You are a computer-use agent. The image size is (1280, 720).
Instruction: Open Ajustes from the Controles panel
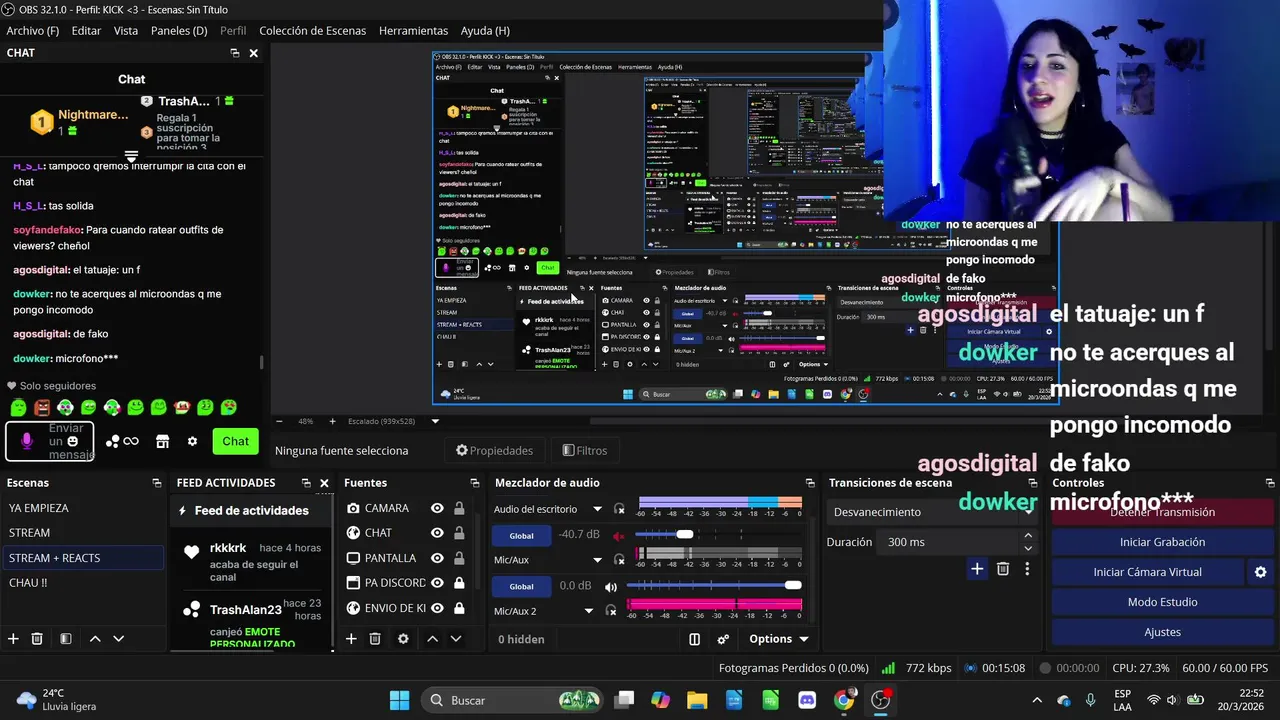pyautogui.click(x=1162, y=632)
